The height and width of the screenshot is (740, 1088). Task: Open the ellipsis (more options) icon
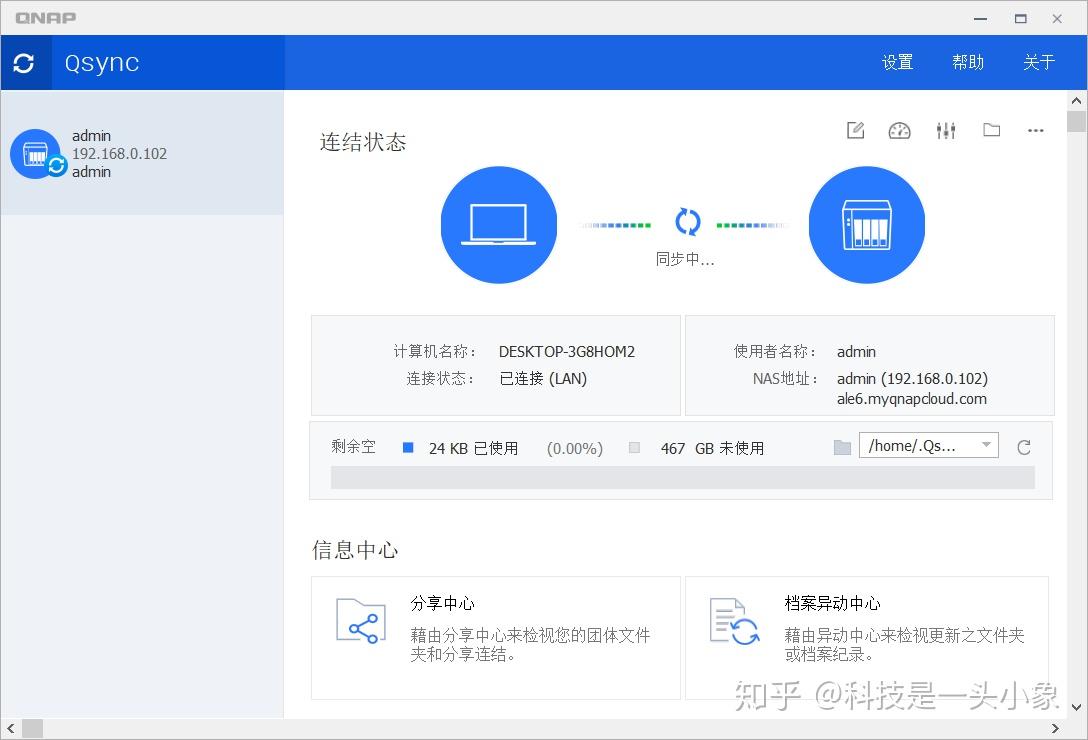click(1035, 131)
